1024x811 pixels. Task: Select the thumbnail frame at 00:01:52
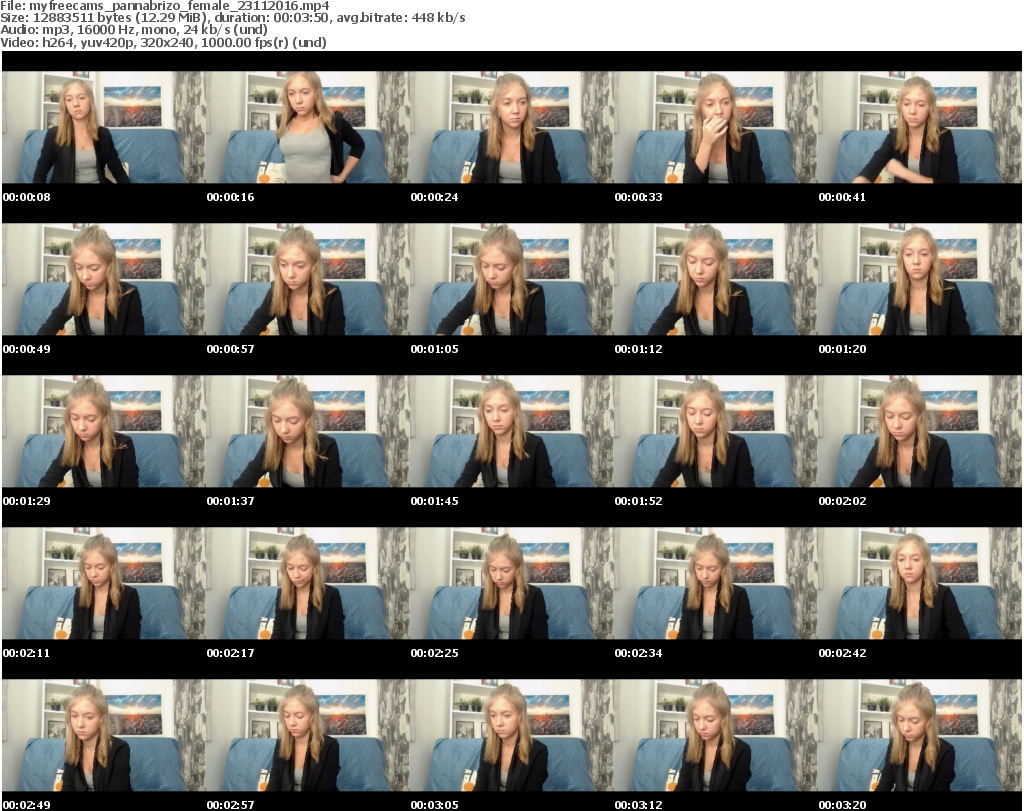[716, 432]
